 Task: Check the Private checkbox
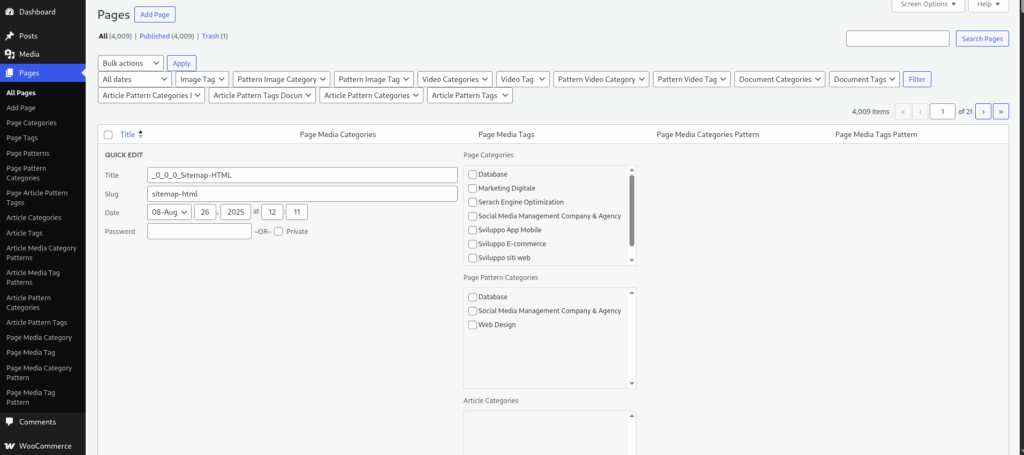tap(279, 232)
